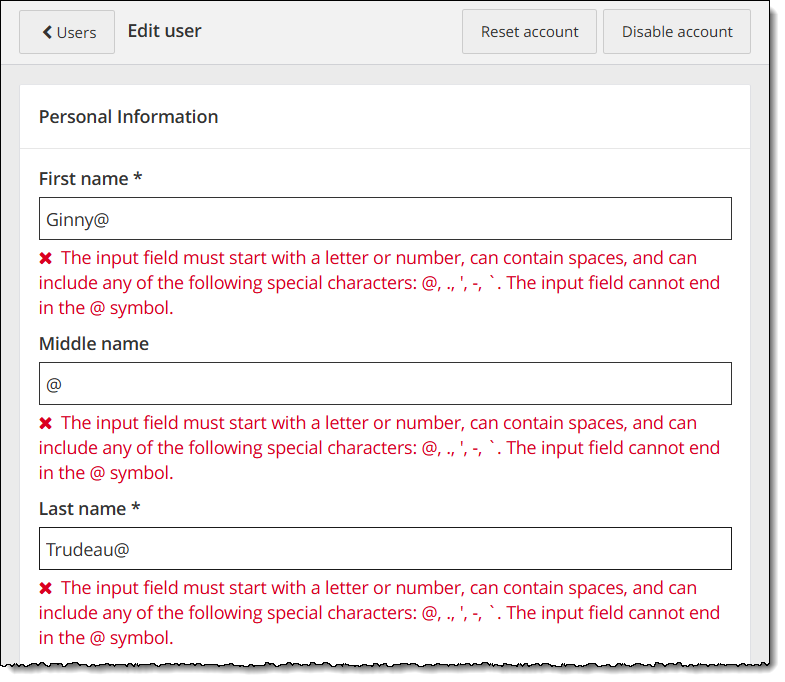Image resolution: width=785 pixels, height=682 pixels.
Task: Click the red X icon under First name
Action: click(x=46, y=258)
